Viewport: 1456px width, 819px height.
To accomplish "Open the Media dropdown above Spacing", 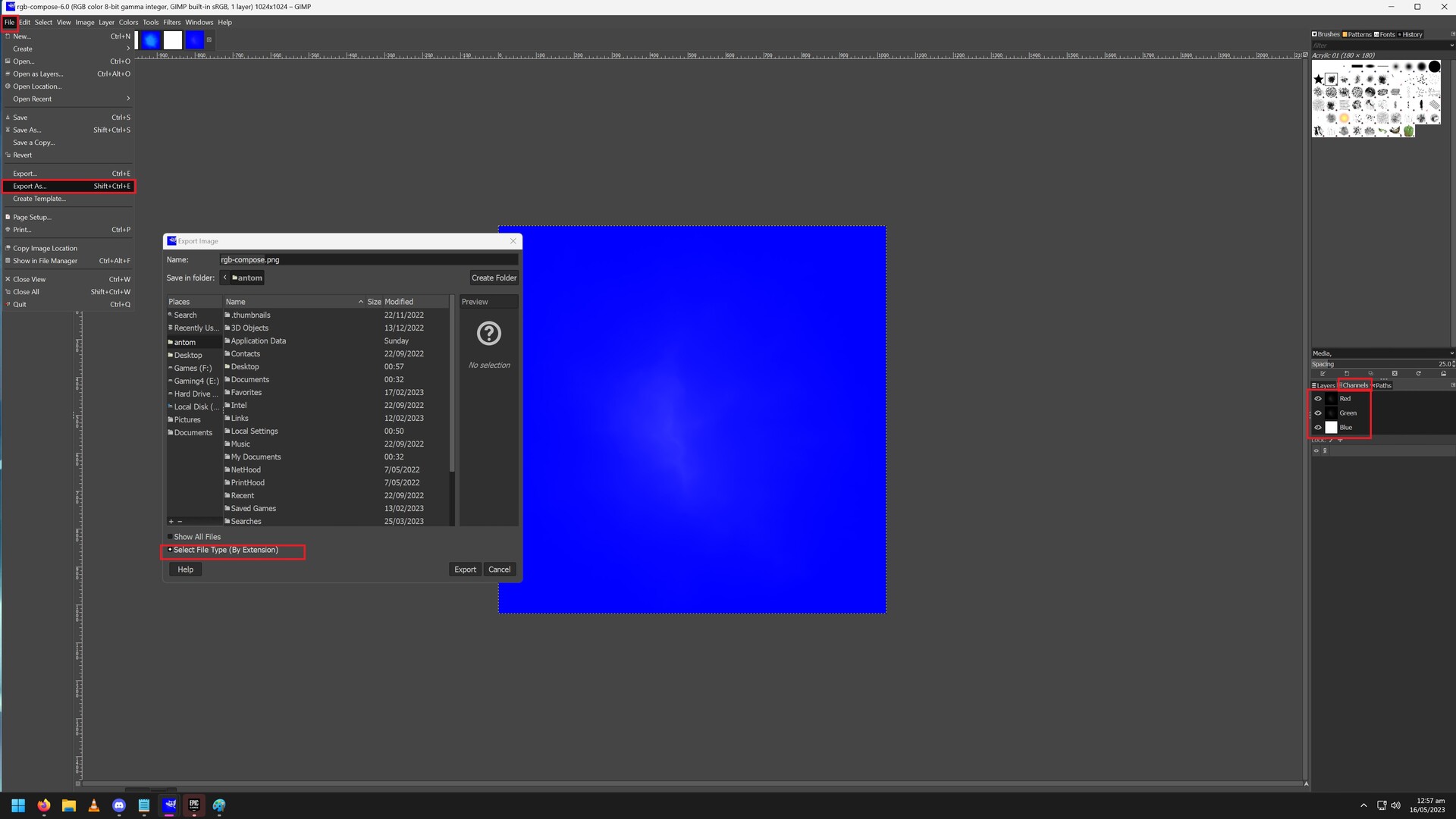I will pyautogui.click(x=1380, y=353).
